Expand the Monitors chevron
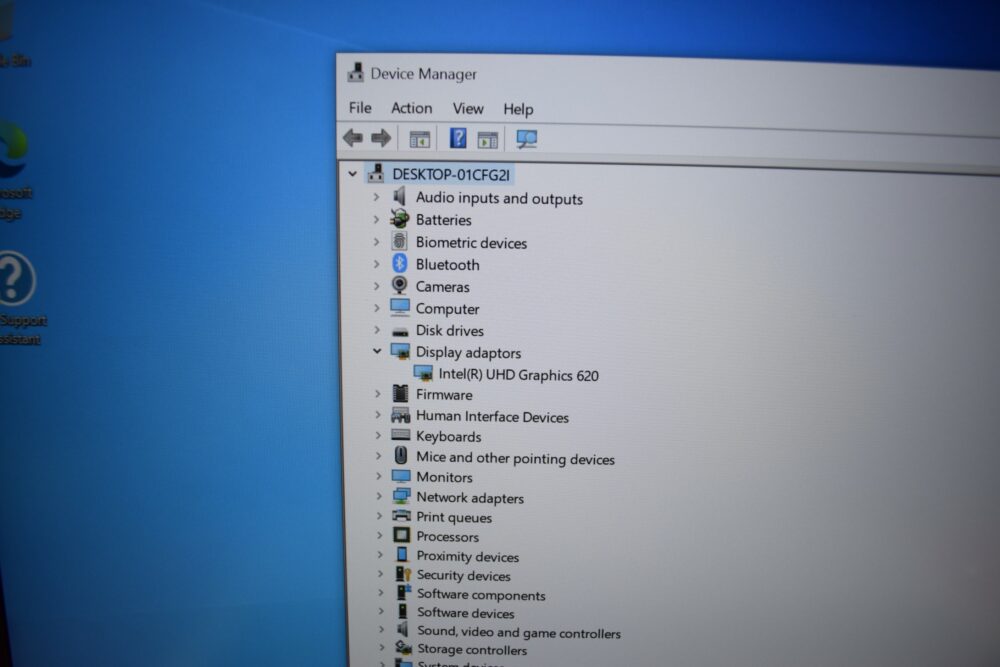 coord(378,476)
